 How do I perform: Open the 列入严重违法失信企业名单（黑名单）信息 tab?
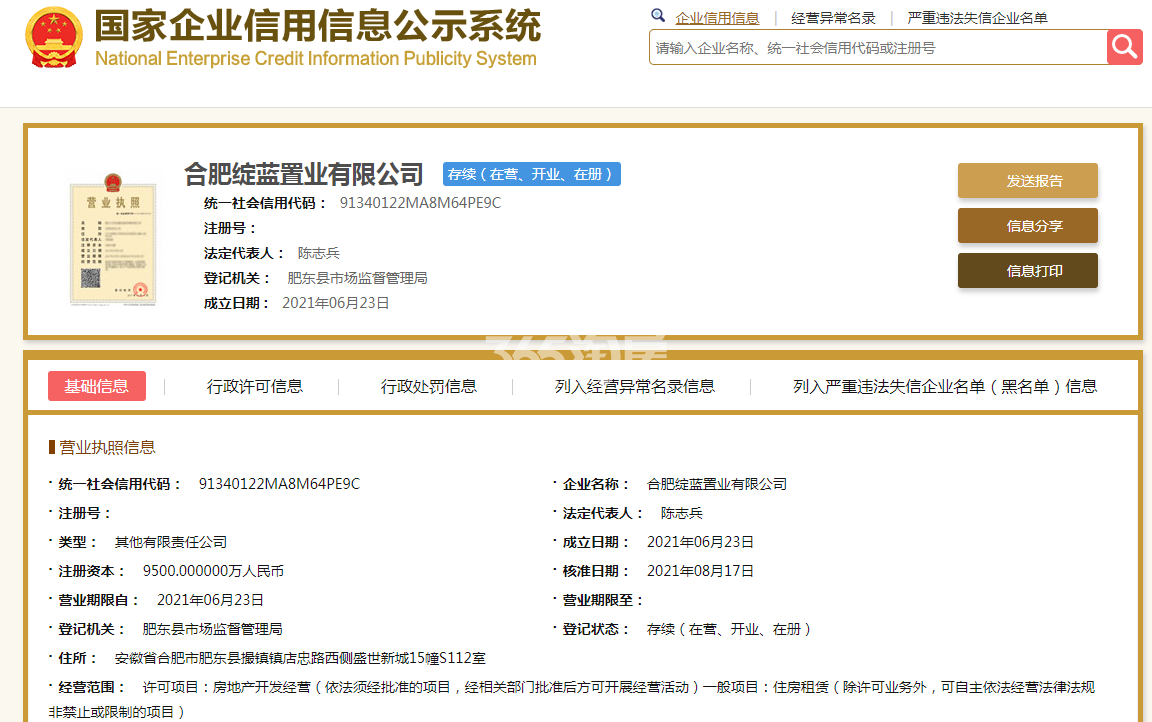click(x=945, y=386)
